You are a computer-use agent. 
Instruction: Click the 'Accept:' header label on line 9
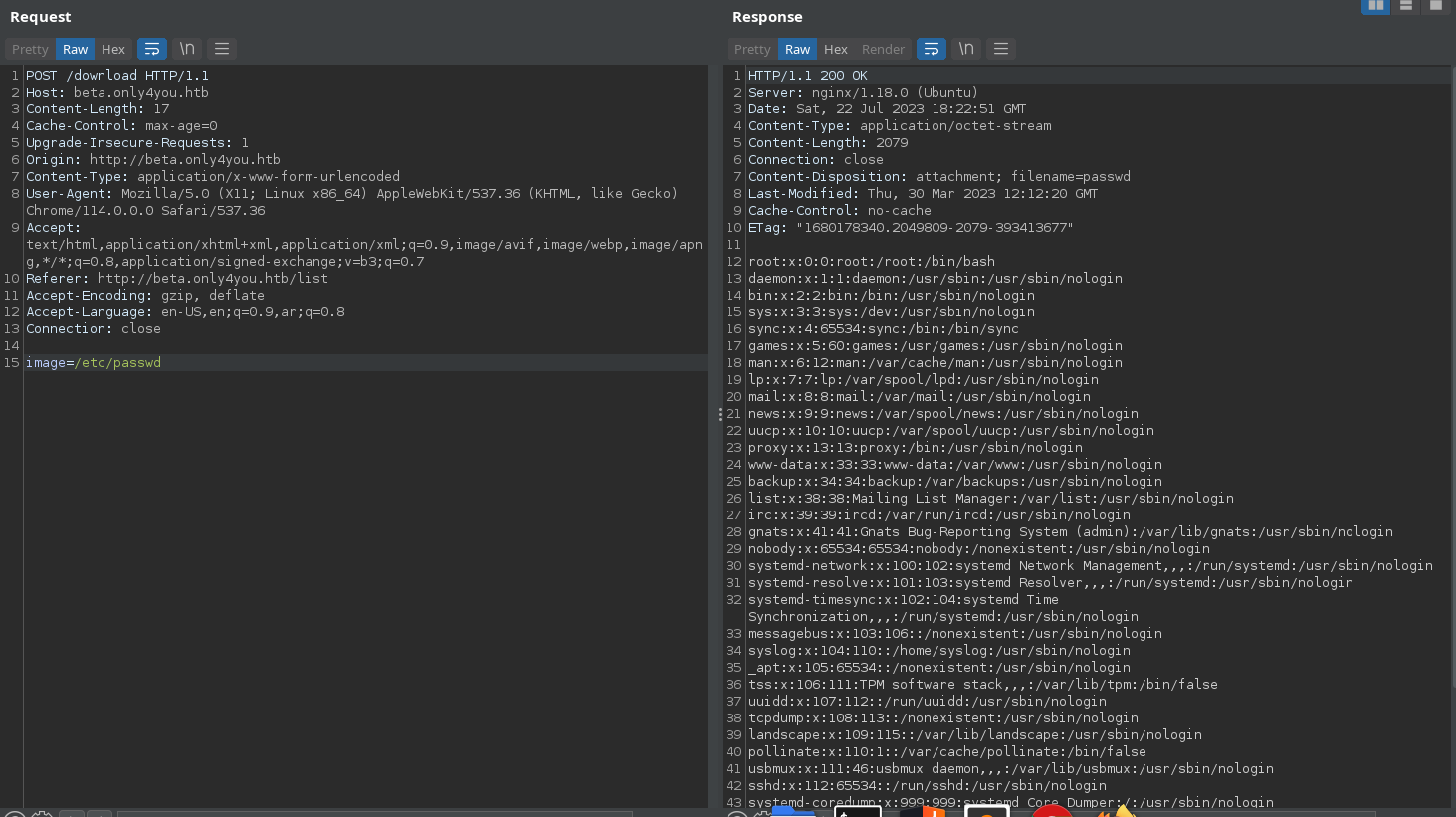click(x=54, y=227)
